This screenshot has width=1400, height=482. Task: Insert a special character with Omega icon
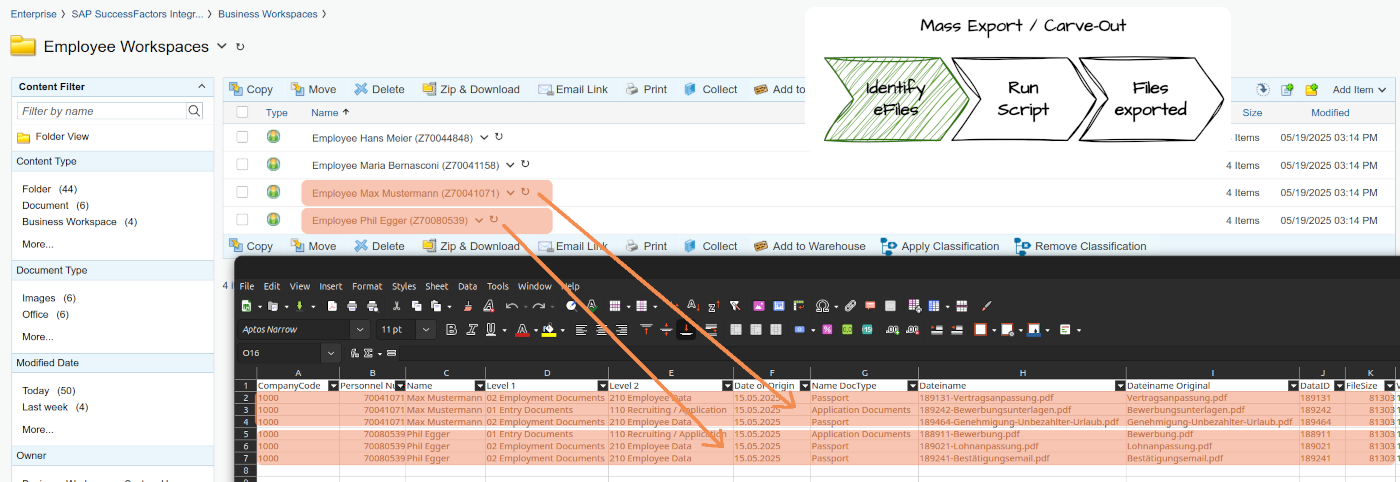pyautogui.click(x=822, y=306)
